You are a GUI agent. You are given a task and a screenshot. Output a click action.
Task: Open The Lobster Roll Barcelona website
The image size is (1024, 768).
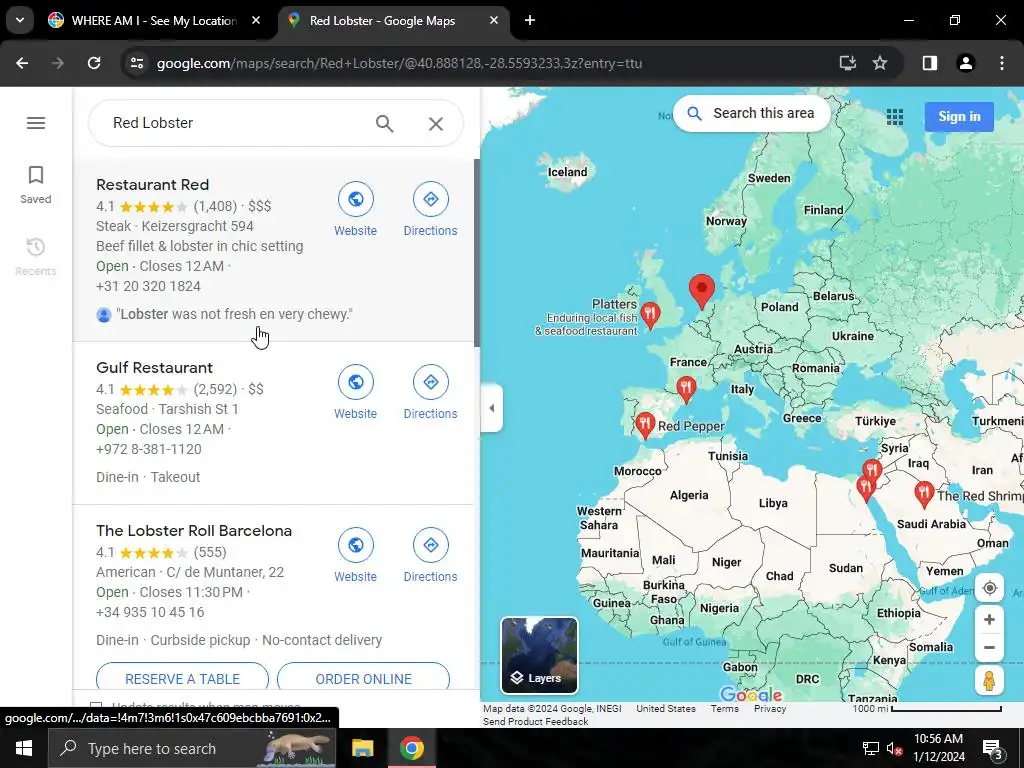(x=355, y=556)
